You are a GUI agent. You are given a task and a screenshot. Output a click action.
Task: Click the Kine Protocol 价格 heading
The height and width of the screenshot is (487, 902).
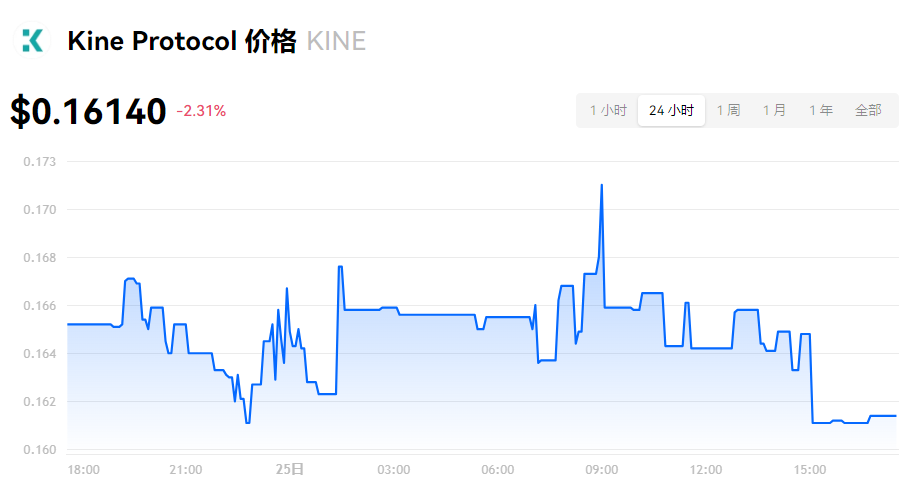click(182, 41)
